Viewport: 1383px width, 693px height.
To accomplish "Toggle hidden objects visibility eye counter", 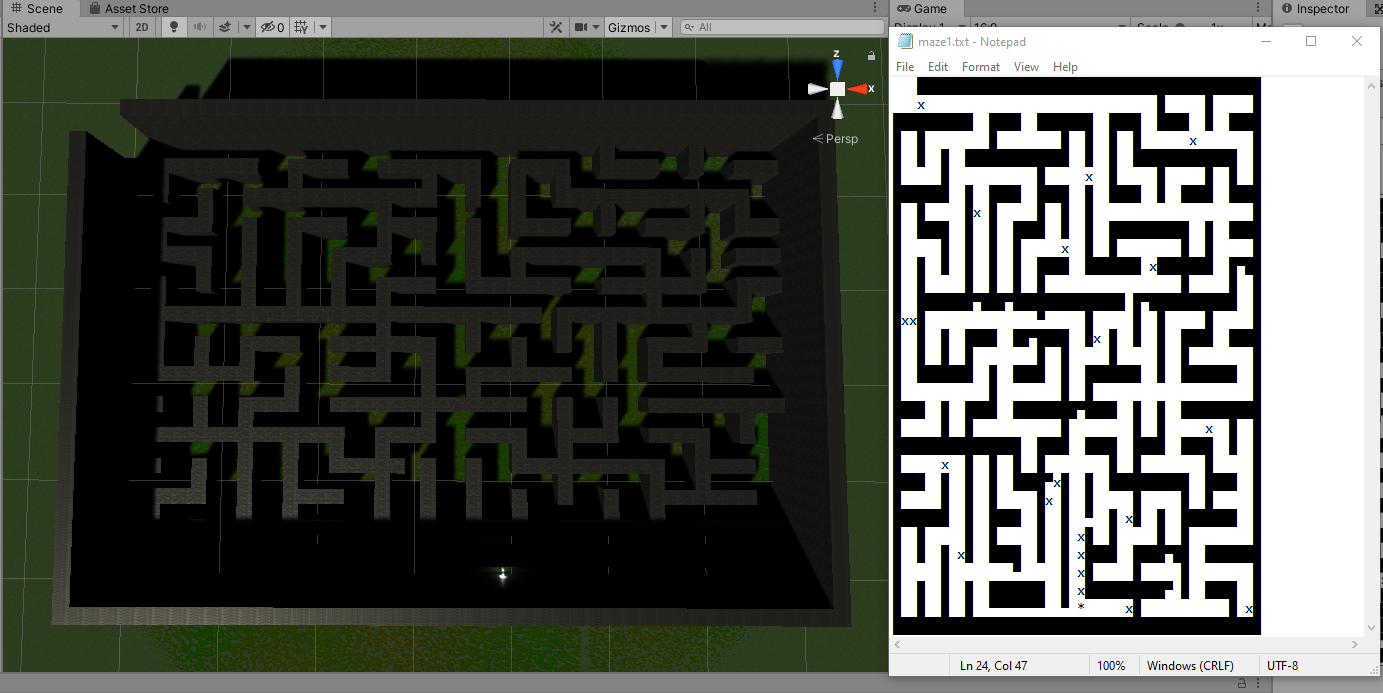I will (x=273, y=28).
